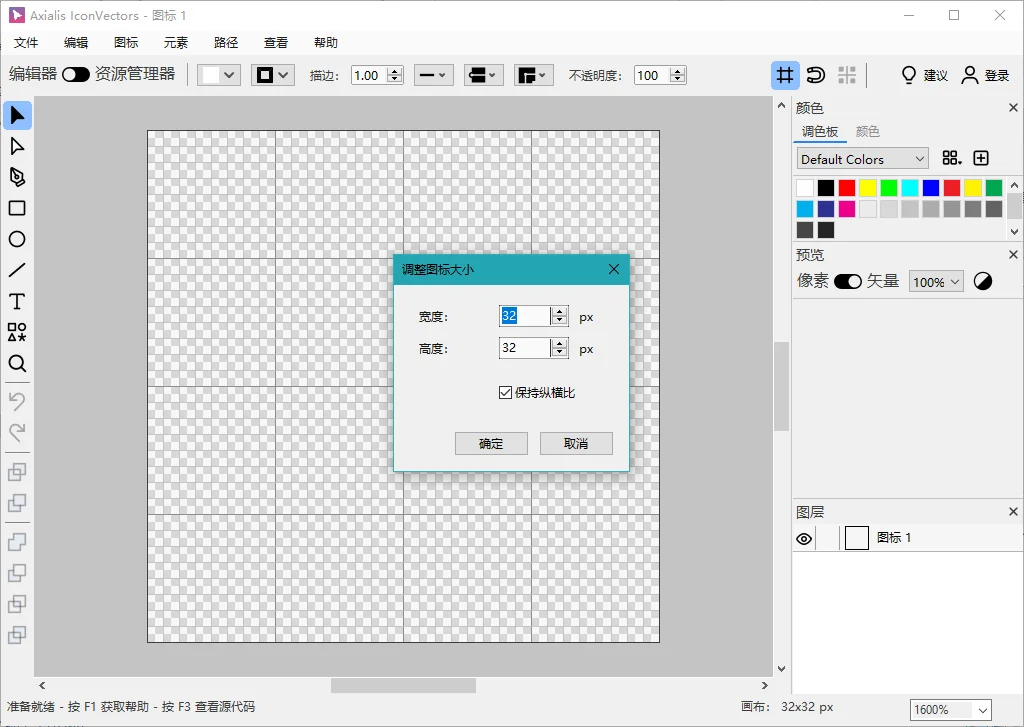1024x727 pixels.
Task: Click the opacity stepper arrows
Action: [678, 75]
